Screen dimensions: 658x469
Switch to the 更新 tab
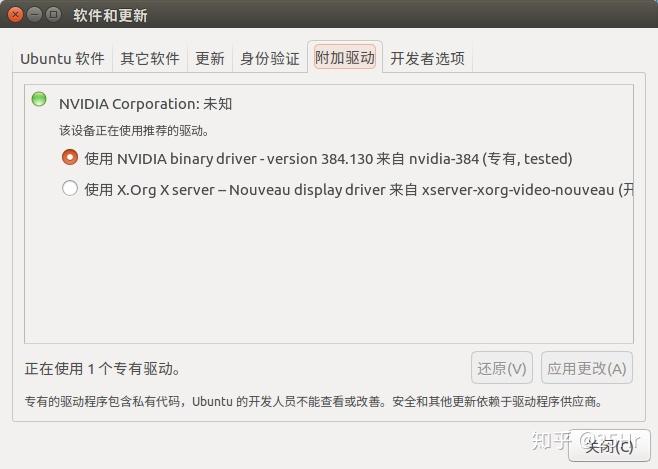tap(210, 58)
